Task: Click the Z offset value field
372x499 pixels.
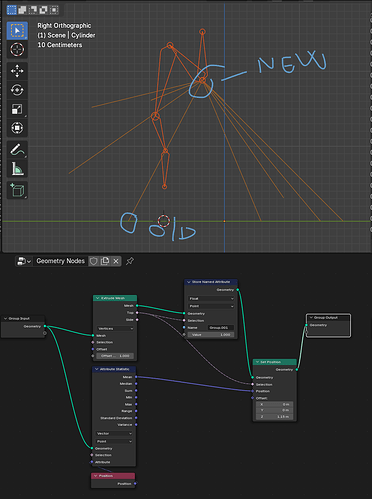Action: [x=275, y=417]
